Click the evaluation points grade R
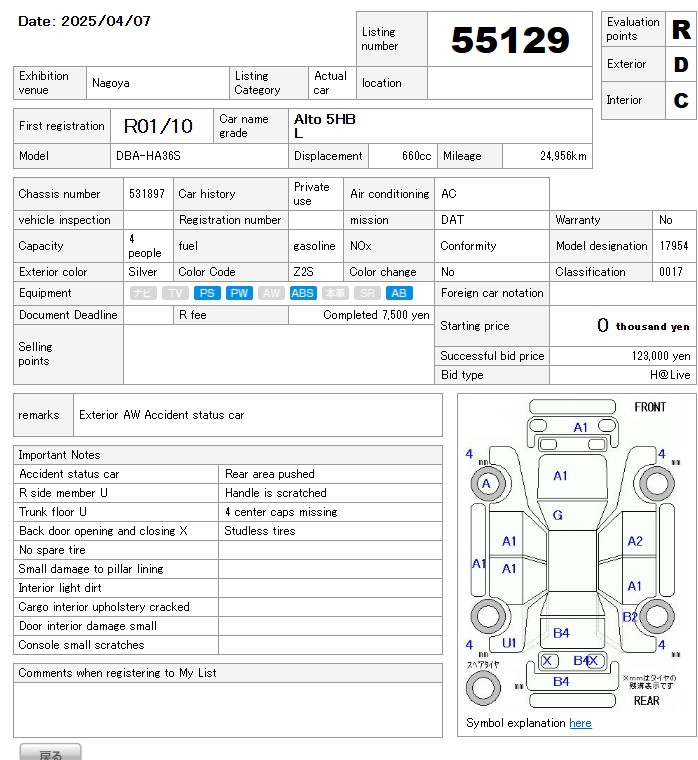 click(x=681, y=29)
